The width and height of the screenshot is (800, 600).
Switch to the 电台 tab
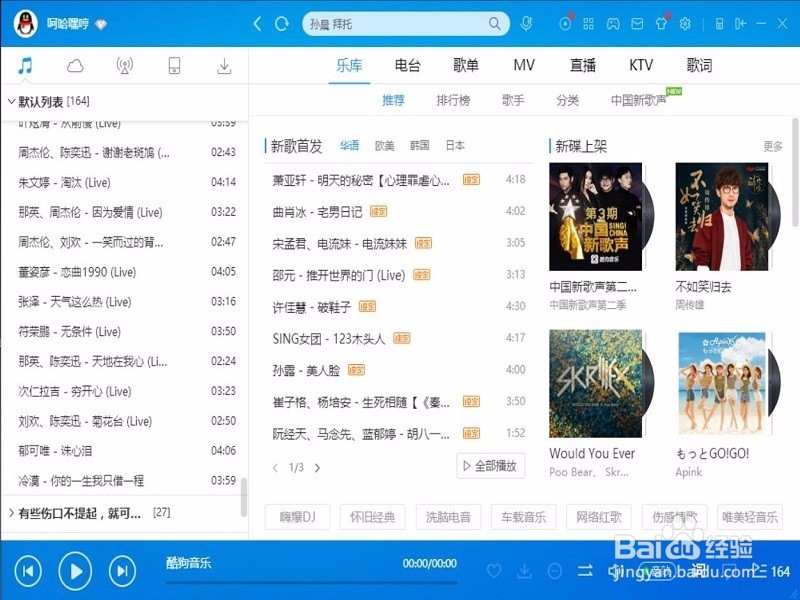[x=408, y=65]
